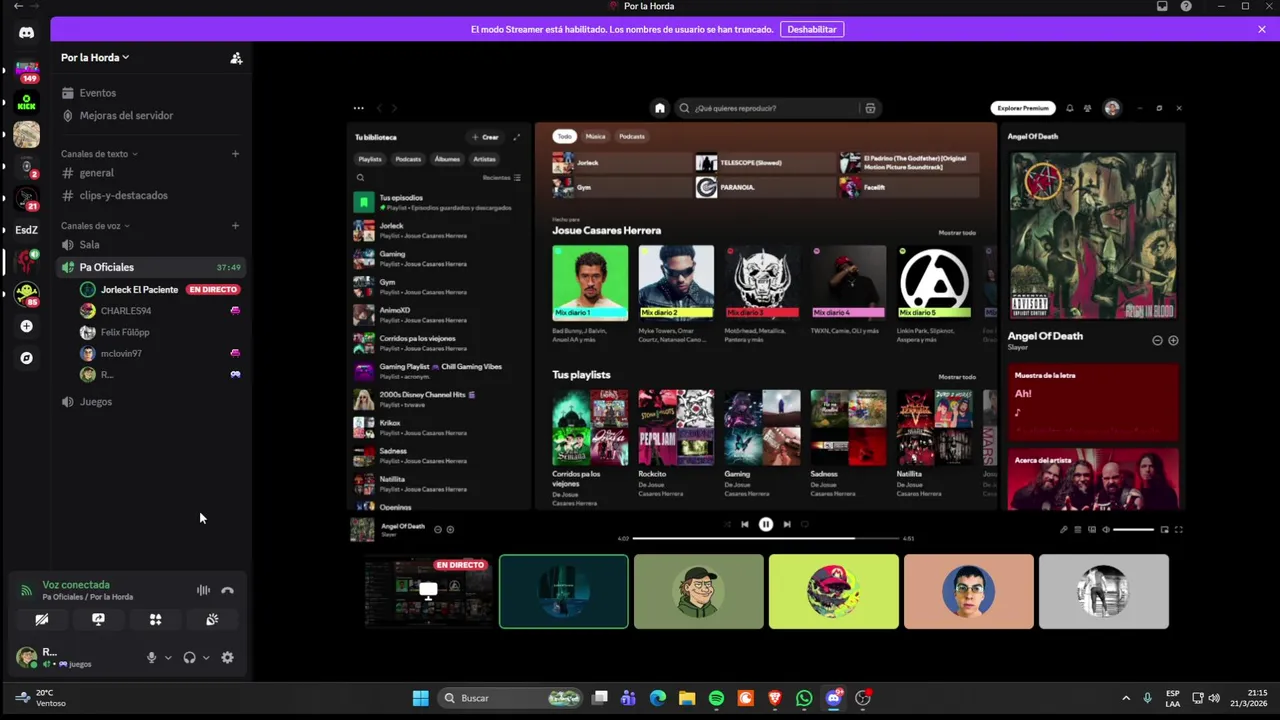Disconnect from voice with the hang-up icon

(x=228, y=590)
